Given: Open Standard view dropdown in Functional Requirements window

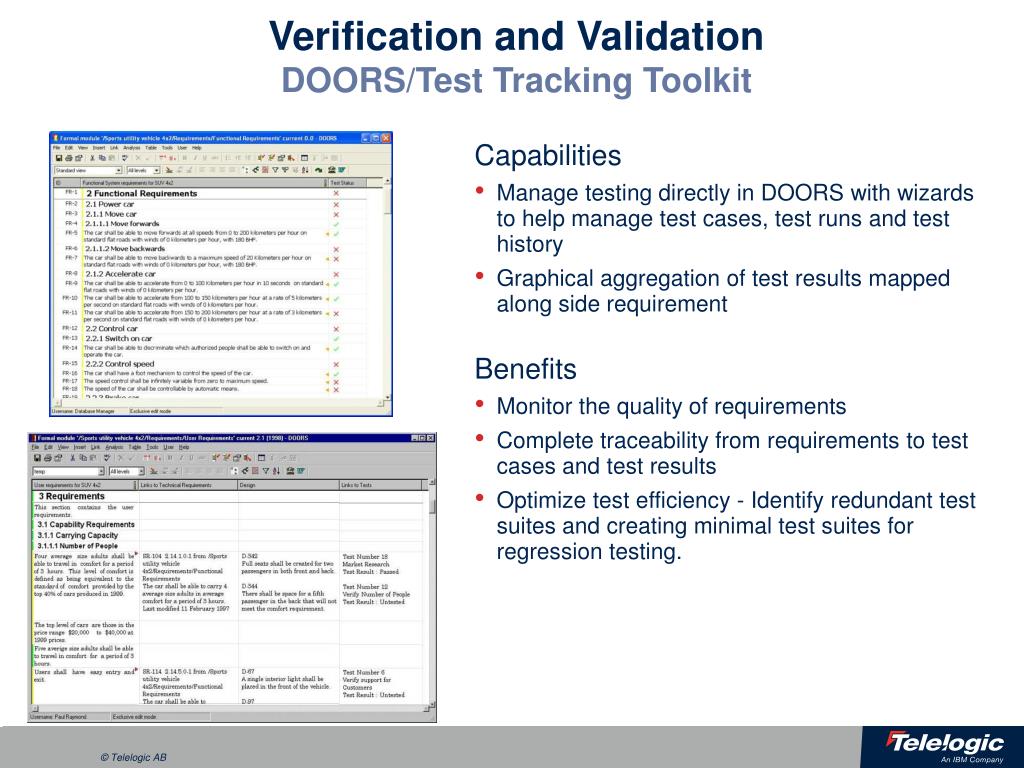Looking at the screenshot, I should [119, 170].
